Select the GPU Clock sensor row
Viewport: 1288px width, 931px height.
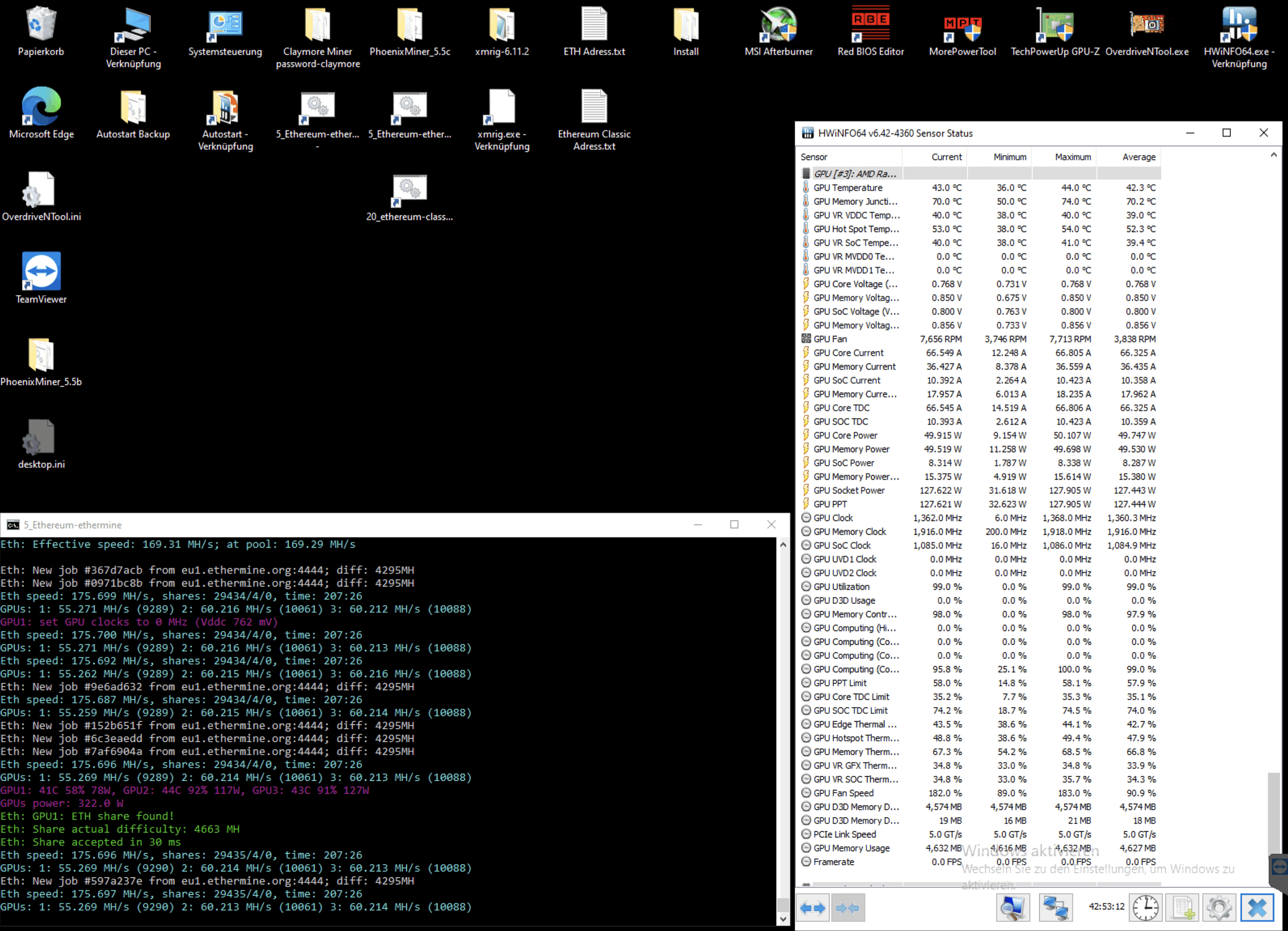pos(980,517)
